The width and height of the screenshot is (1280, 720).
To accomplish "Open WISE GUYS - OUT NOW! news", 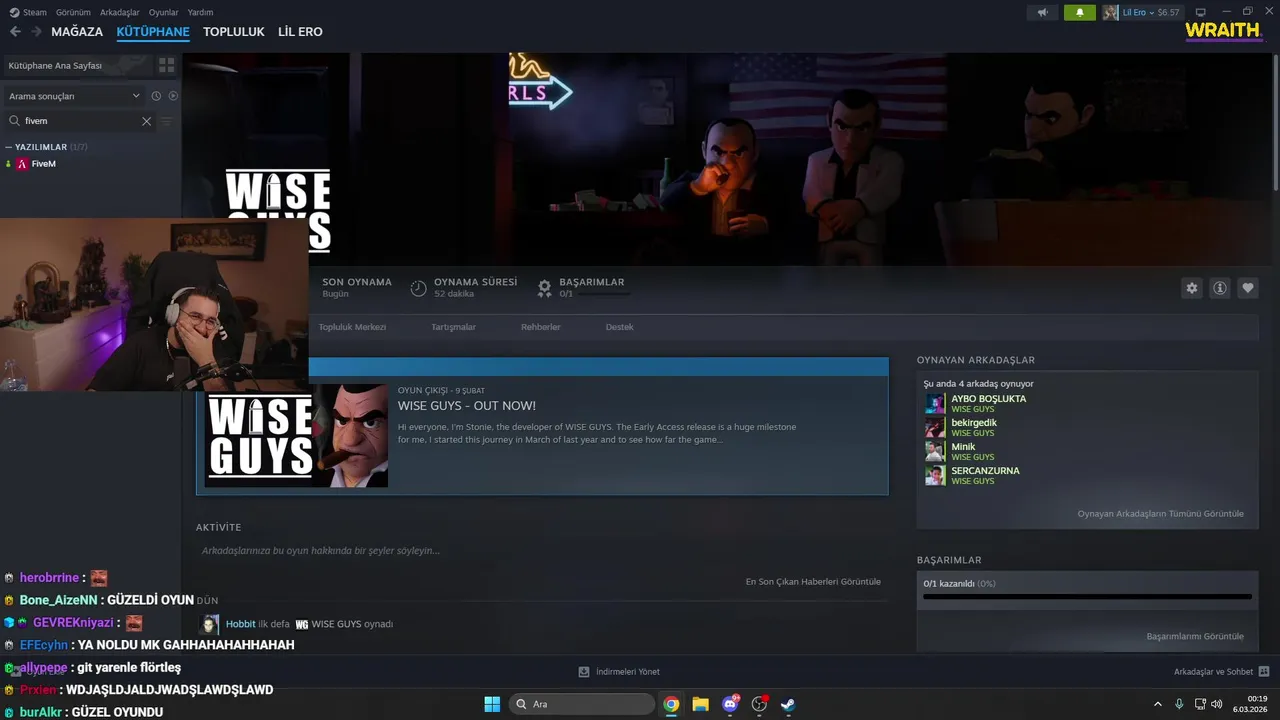I will click(x=467, y=406).
